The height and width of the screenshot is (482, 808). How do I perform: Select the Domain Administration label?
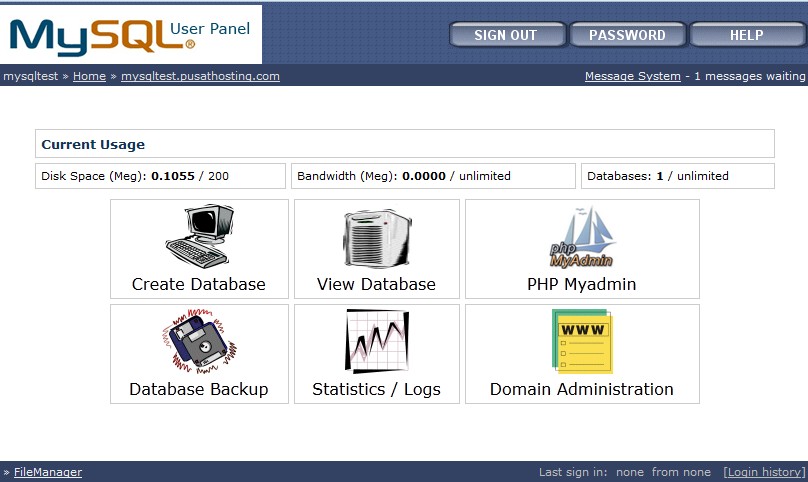(x=581, y=389)
